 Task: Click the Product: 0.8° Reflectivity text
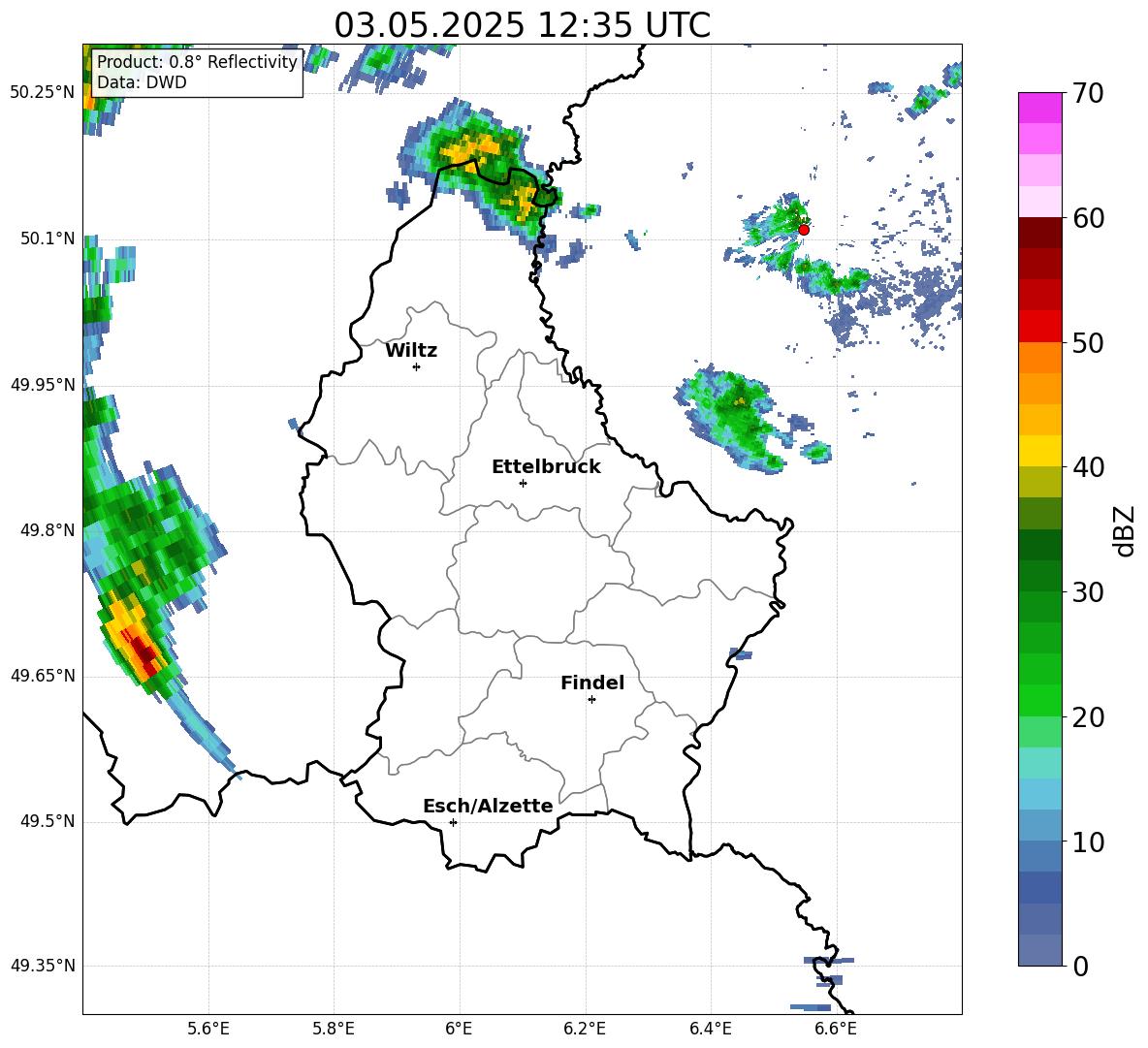click(x=197, y=62)
